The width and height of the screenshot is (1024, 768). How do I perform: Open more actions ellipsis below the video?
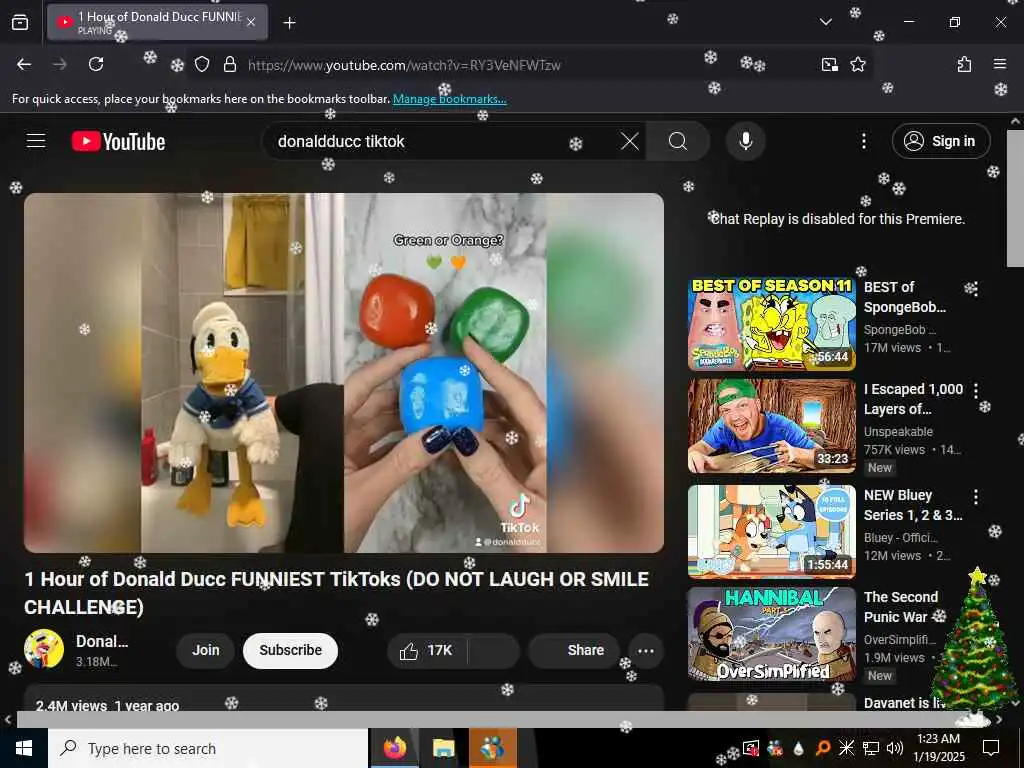point(646,650)
